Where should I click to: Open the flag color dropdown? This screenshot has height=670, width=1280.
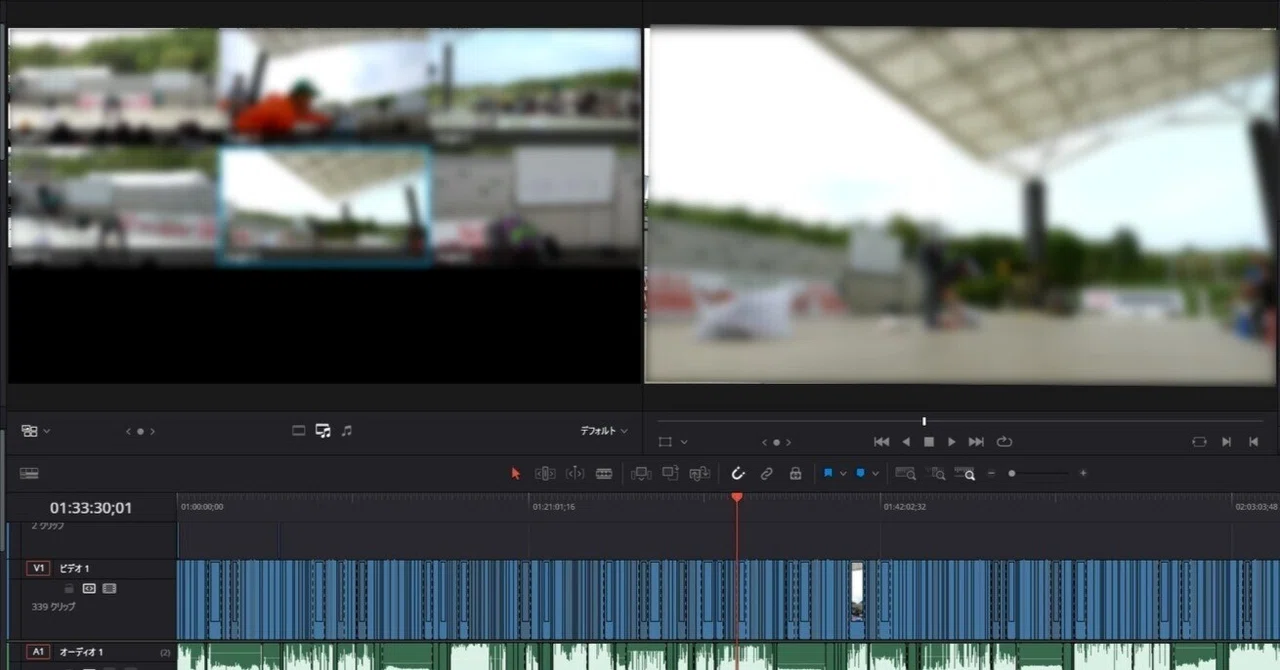(843, 473)
